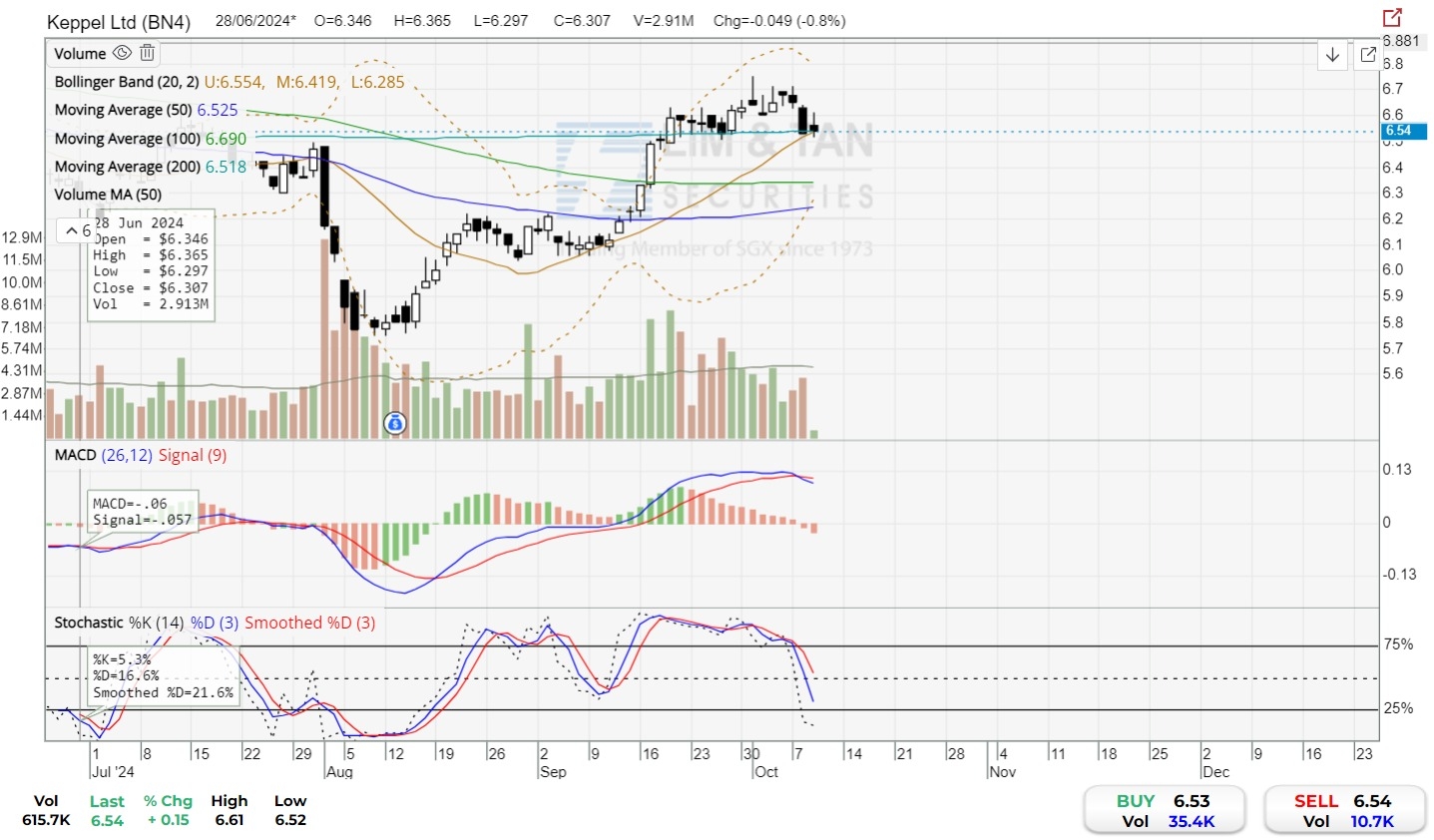Click the Jul '24 label on time axis
This screenshot has width=1434, height=840.
coord(113,772)
